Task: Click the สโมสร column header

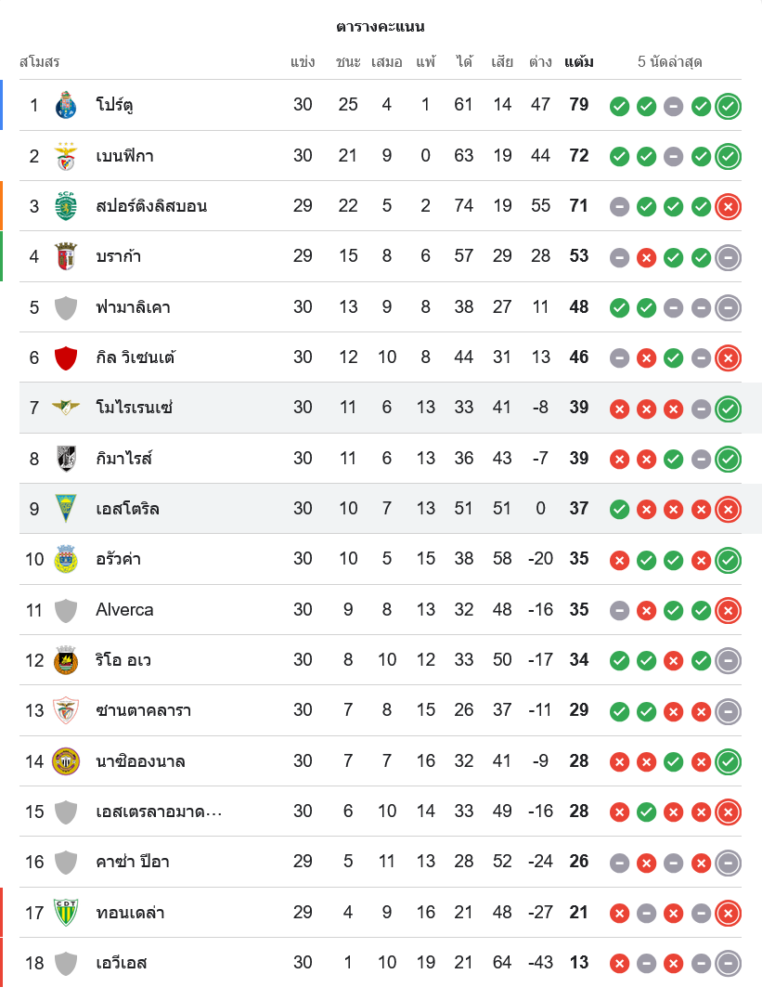Action: pos(40,62)
